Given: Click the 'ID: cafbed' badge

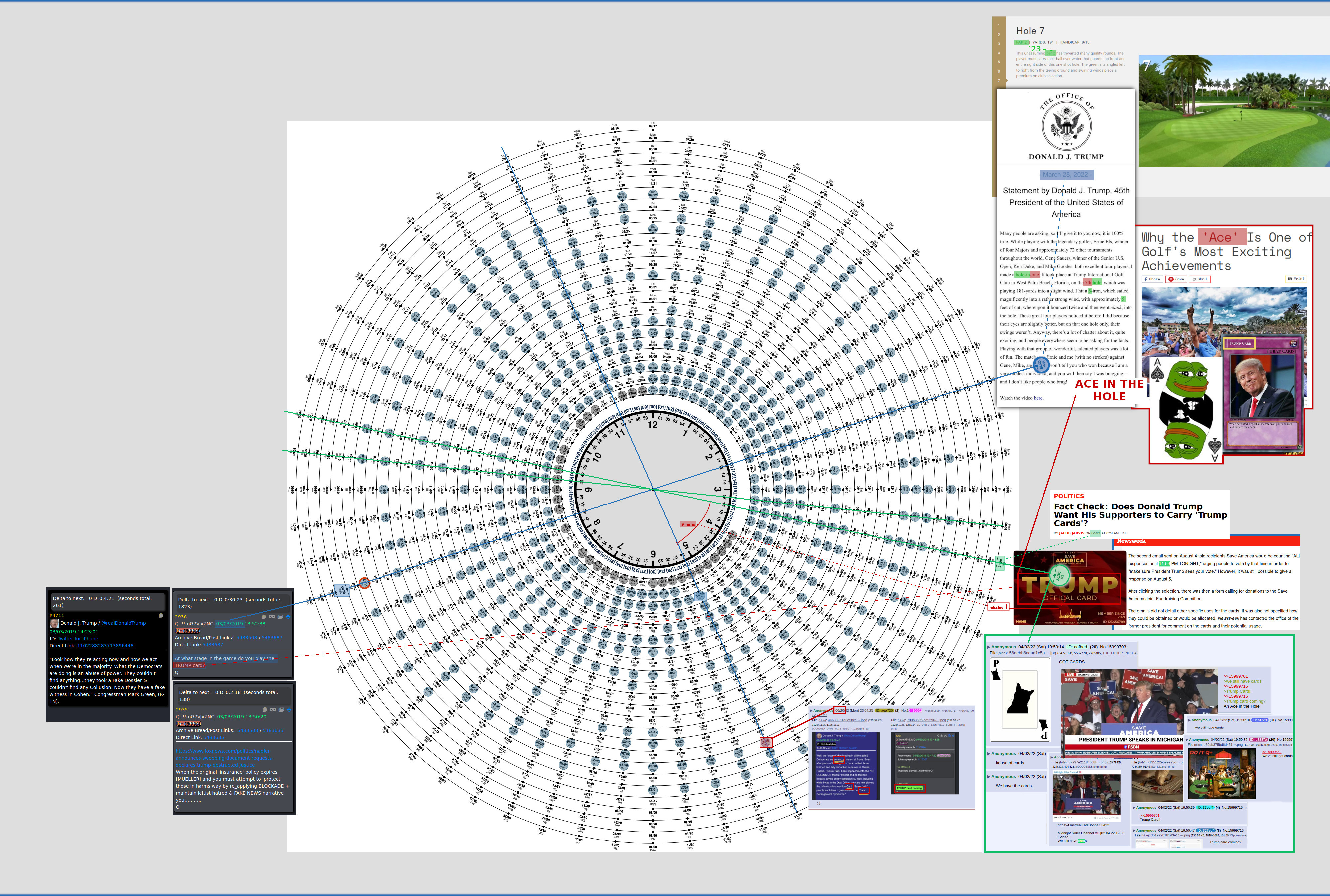Looking at the screenshot, I should coord(1077,647).
